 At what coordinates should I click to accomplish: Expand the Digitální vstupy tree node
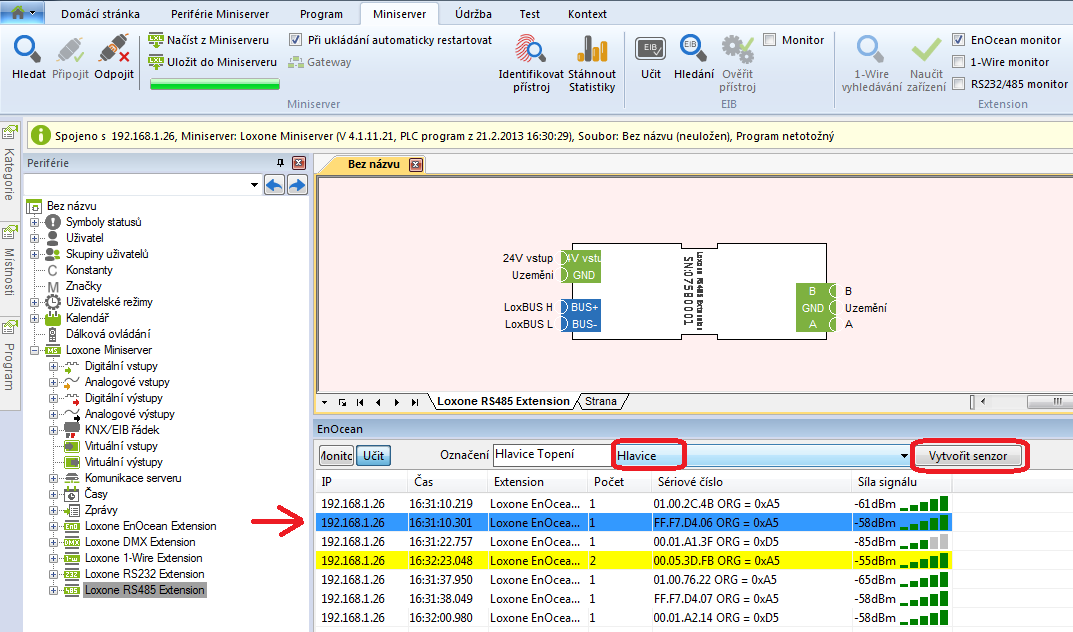(x=54, y=366)
